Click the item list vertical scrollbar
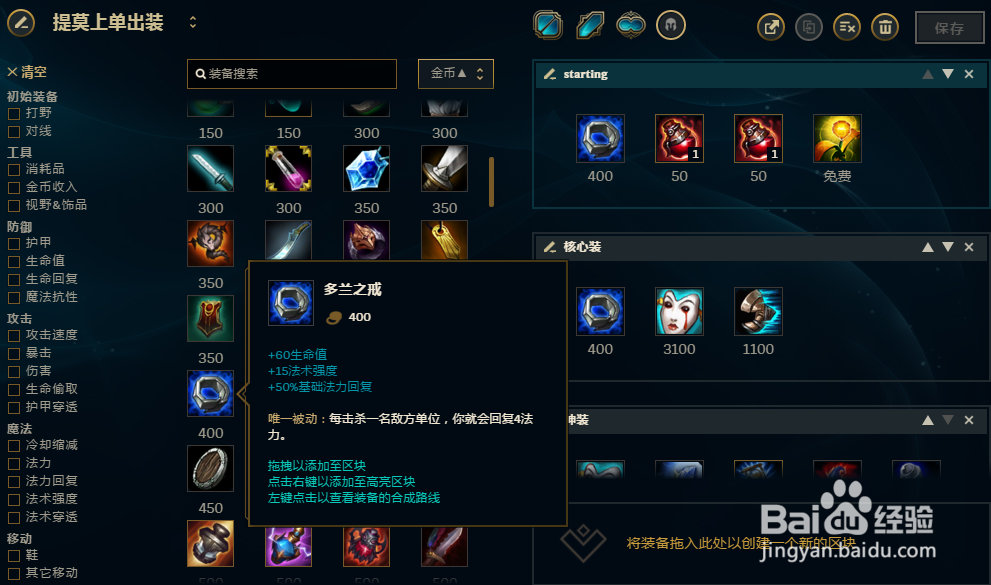991x585 pixels. 491,182
